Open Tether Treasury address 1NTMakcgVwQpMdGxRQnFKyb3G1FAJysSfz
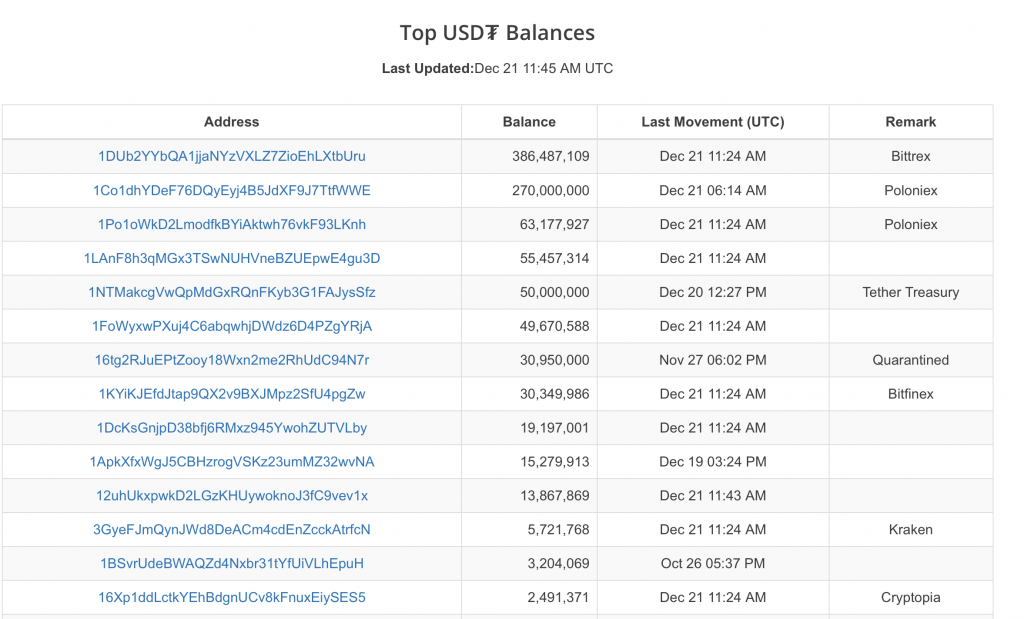The width and height of the screenshot is (1024, 619). 231,292
